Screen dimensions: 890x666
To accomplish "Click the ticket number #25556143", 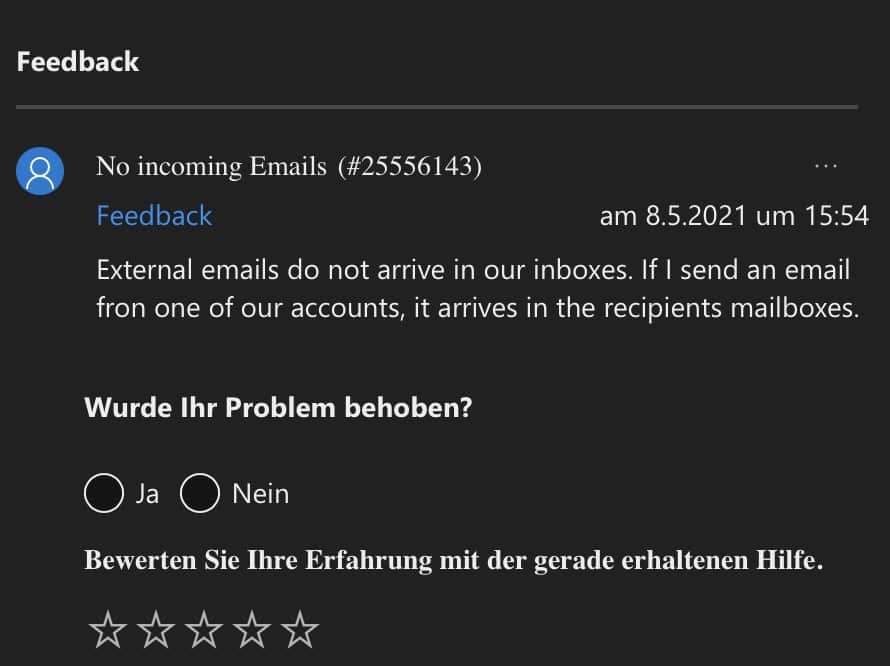I will [409, 167].
